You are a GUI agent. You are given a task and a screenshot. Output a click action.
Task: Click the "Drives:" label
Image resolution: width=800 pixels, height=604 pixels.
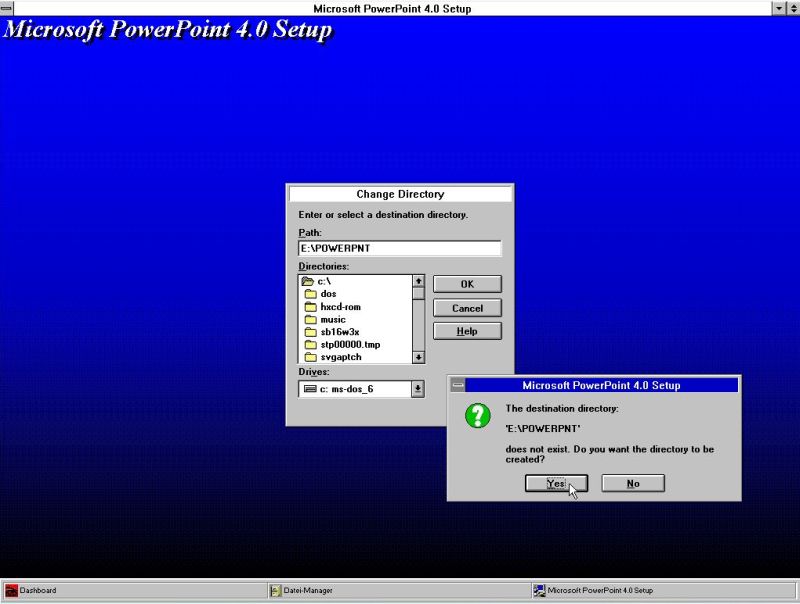(x=314, y=372)
